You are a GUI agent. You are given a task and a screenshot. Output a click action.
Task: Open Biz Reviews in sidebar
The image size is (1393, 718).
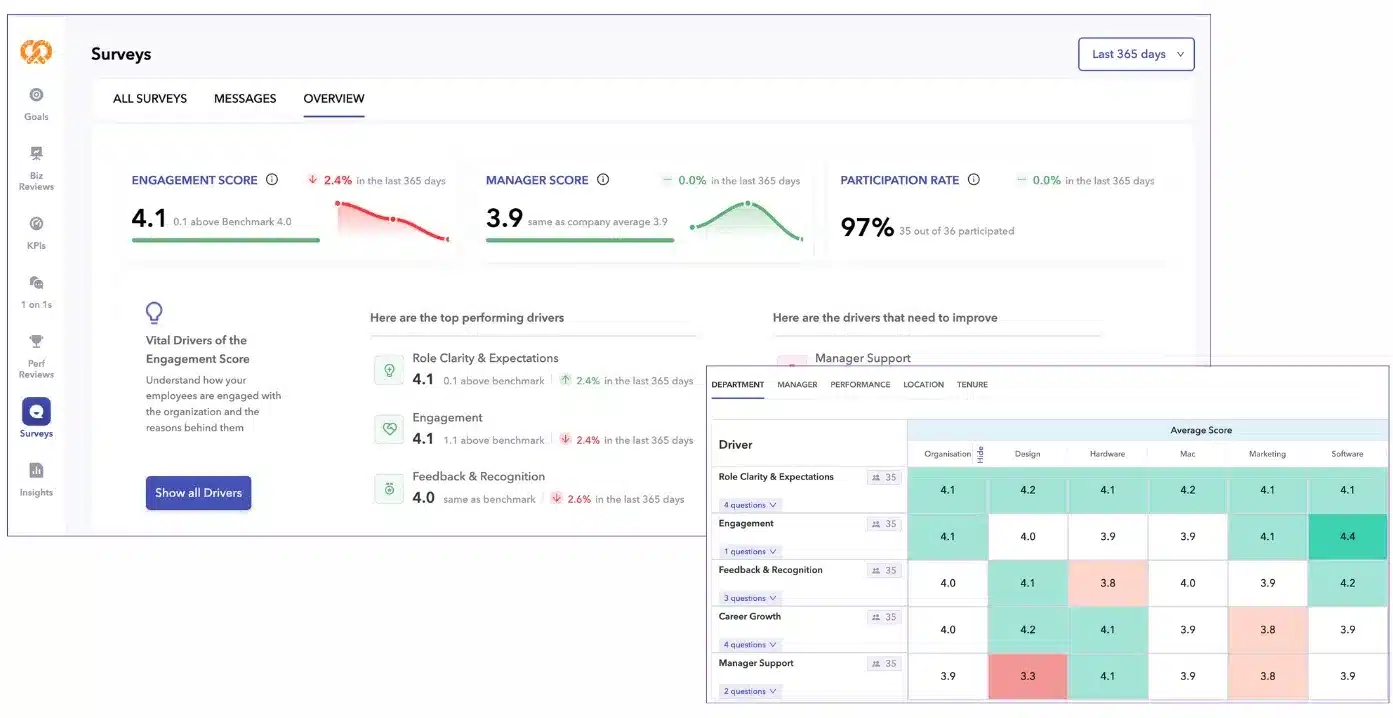(36, 167)
